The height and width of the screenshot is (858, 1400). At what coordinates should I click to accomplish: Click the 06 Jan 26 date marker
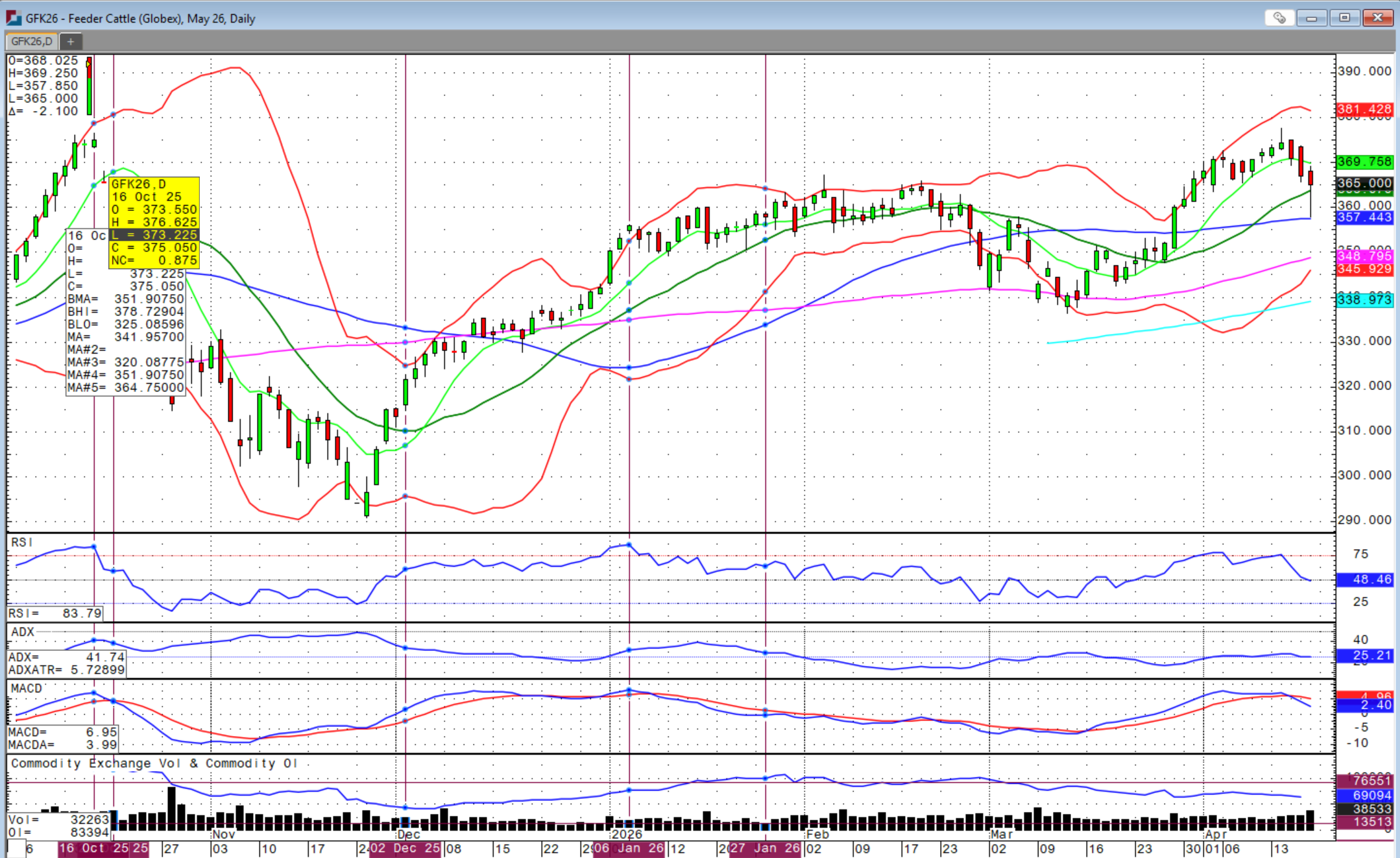coord(629,848)
